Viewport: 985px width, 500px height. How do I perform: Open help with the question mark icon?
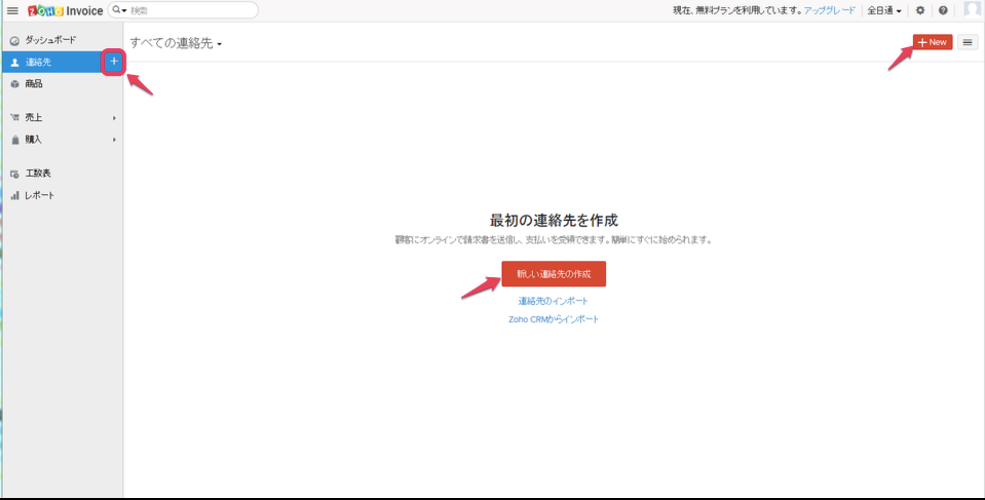click(x=943, y=11)
